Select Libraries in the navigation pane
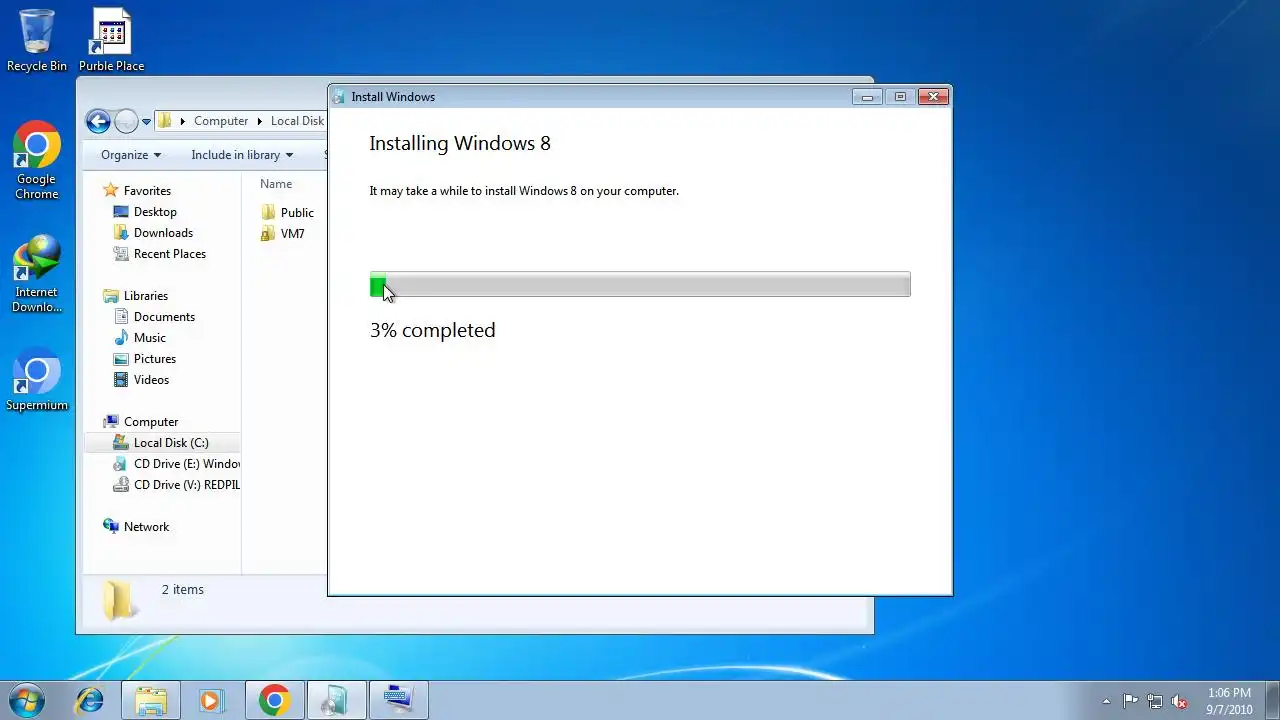The width and height of the screenshot is (1280, 720). point(146,296)
